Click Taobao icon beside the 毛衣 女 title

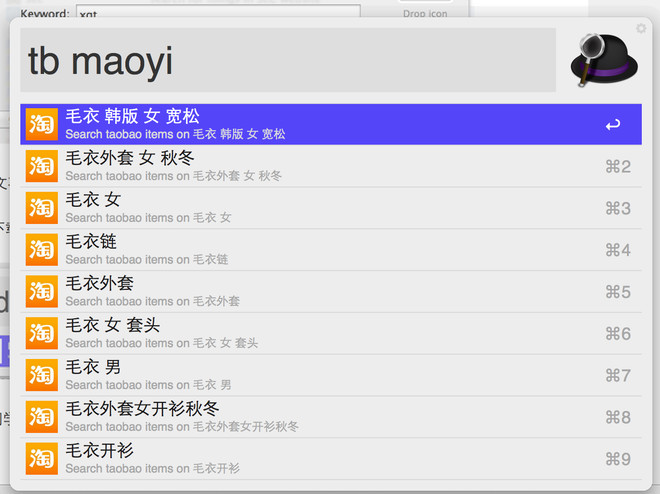(41, 208)
